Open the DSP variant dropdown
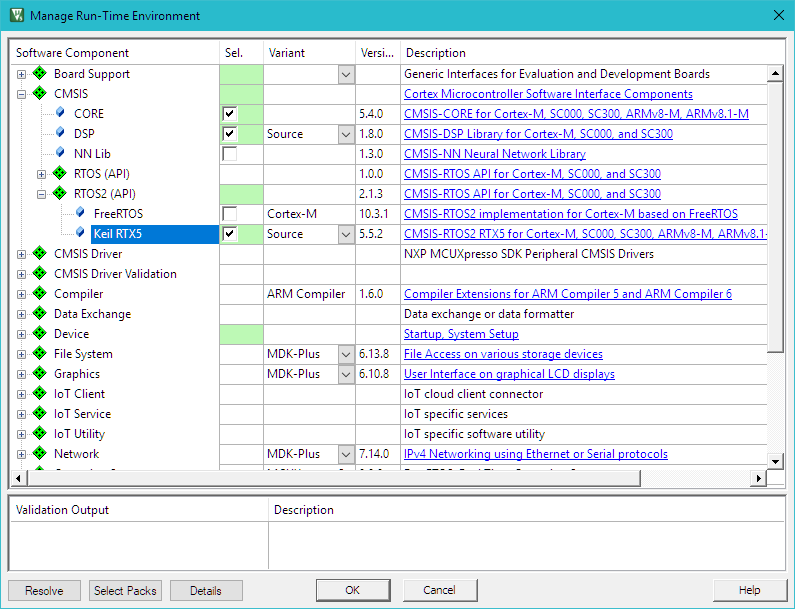The height and width of the screenshot is (609, 795). tap(346, 134)
